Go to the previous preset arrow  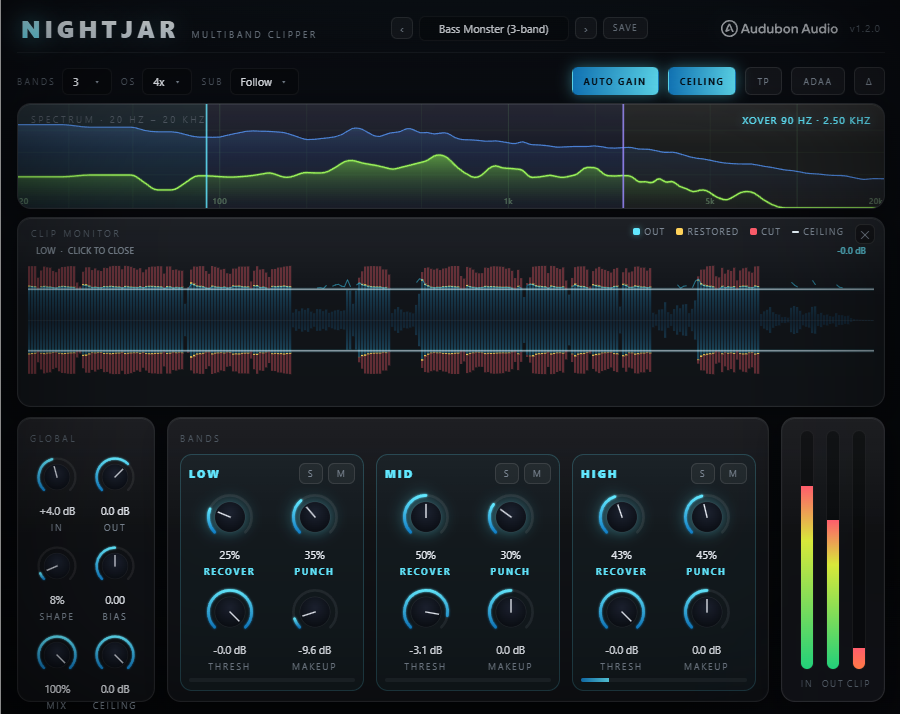(x=402, y=29)
